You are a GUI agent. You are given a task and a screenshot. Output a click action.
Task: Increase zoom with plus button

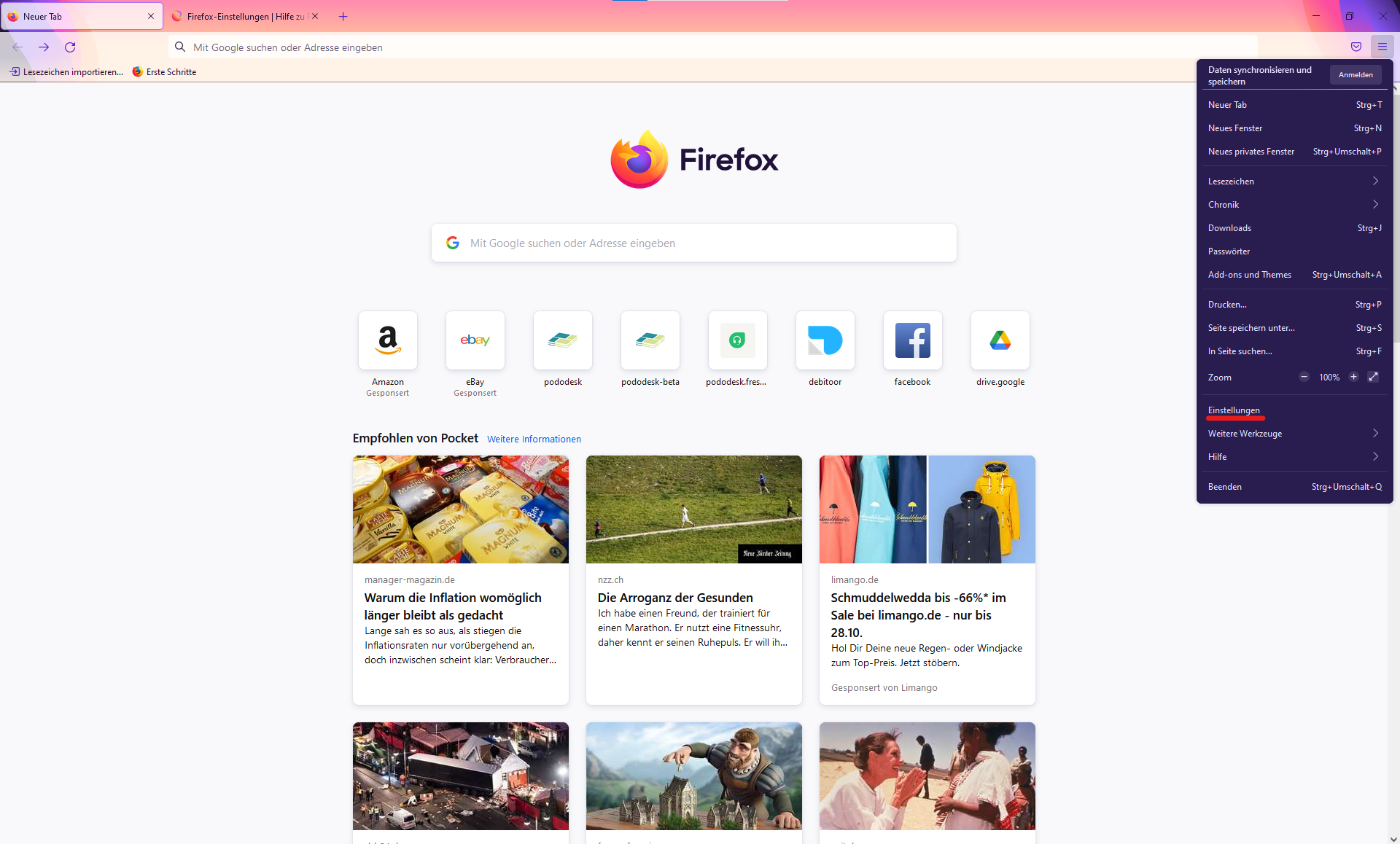[x=1353, y=377]
